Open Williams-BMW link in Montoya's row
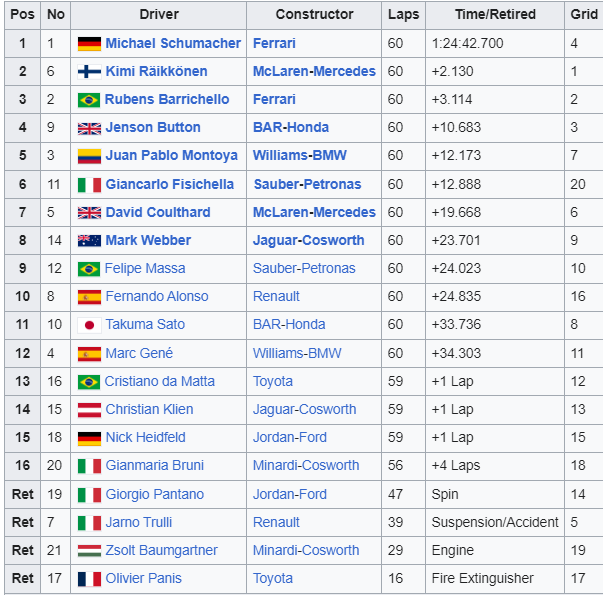This screenshot has width=603, height=595. (300, 155)
